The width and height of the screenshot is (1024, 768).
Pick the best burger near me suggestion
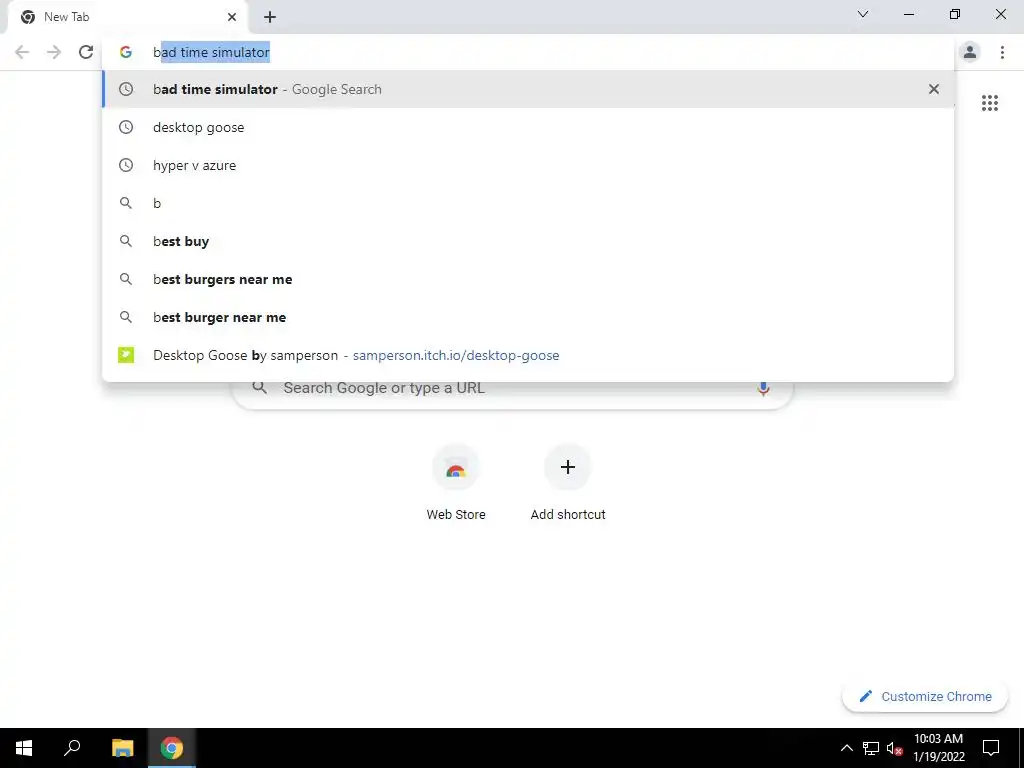(528, 317)
